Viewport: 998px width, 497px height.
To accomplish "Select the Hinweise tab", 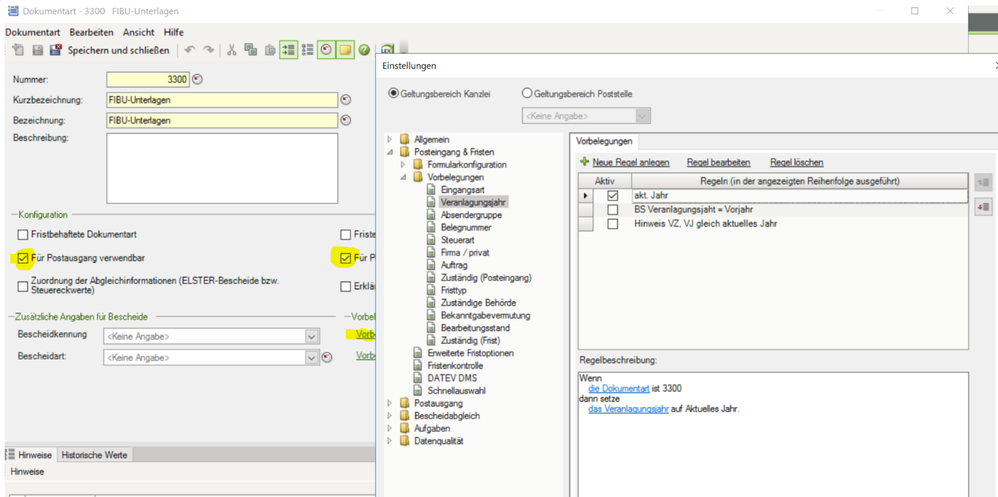I will [x=34, y=455].
